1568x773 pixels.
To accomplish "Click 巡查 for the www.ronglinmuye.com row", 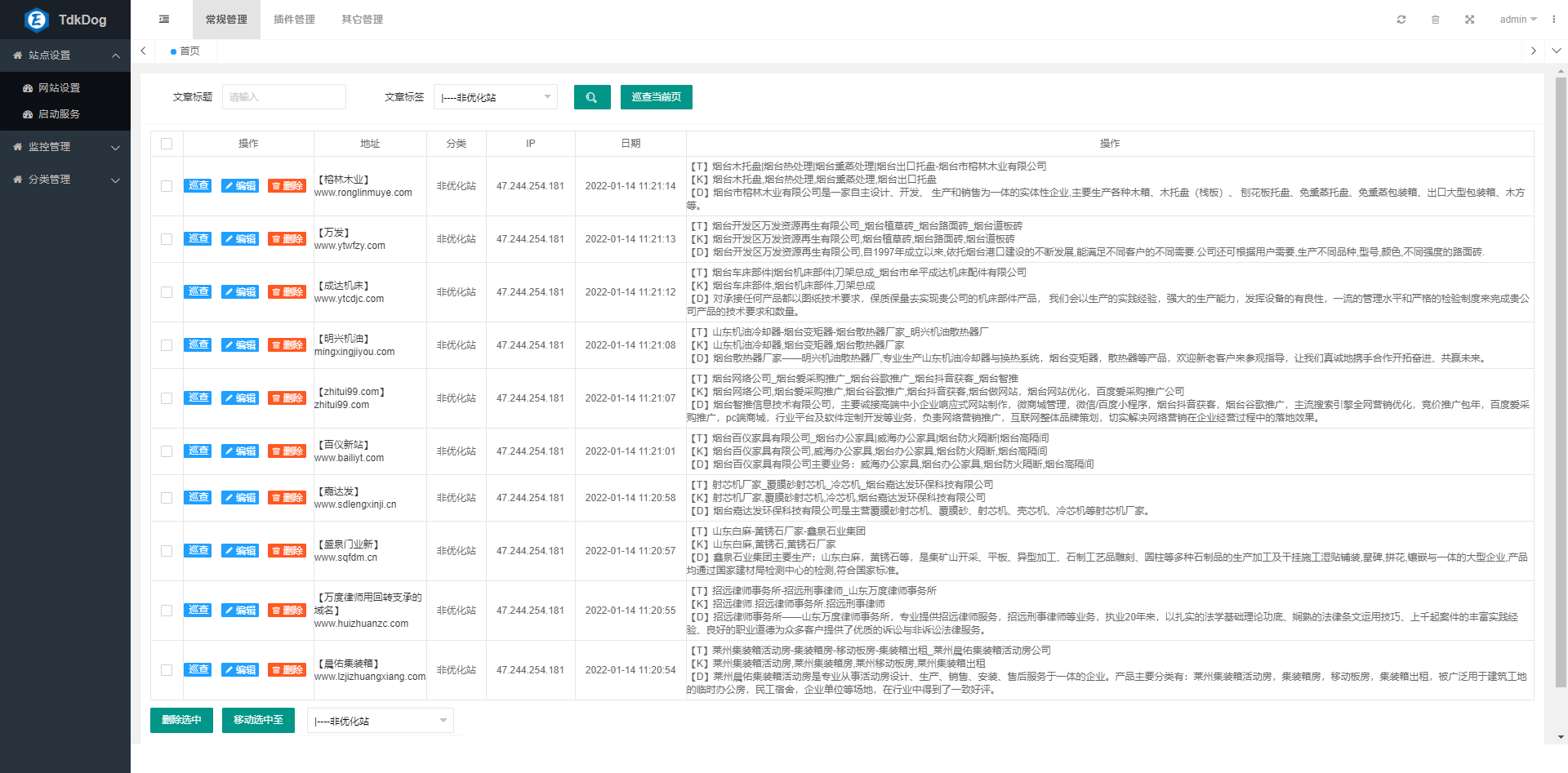I will 198,186.
